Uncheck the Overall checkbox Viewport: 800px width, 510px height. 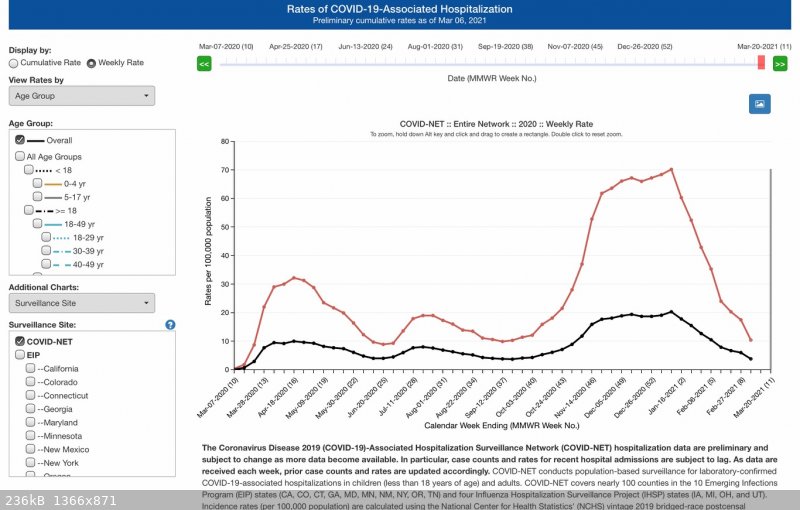[x=20, y=139]
